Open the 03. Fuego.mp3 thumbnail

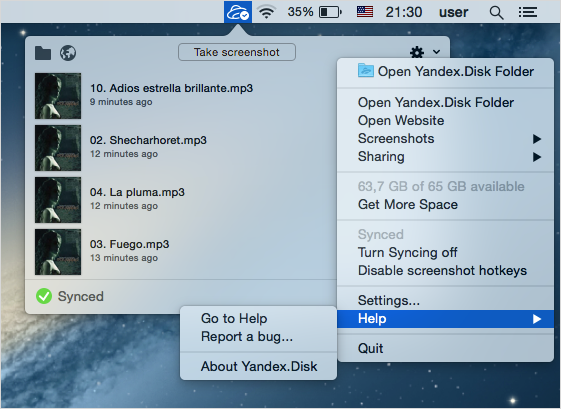coord(58,252)
